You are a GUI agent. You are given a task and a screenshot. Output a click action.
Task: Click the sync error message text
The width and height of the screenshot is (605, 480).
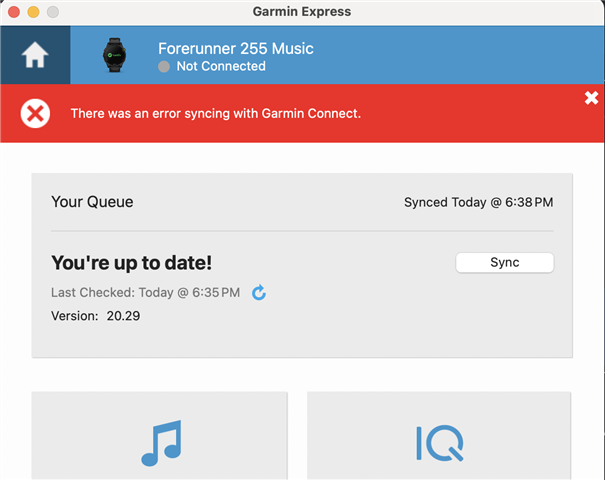pos(216,113)
